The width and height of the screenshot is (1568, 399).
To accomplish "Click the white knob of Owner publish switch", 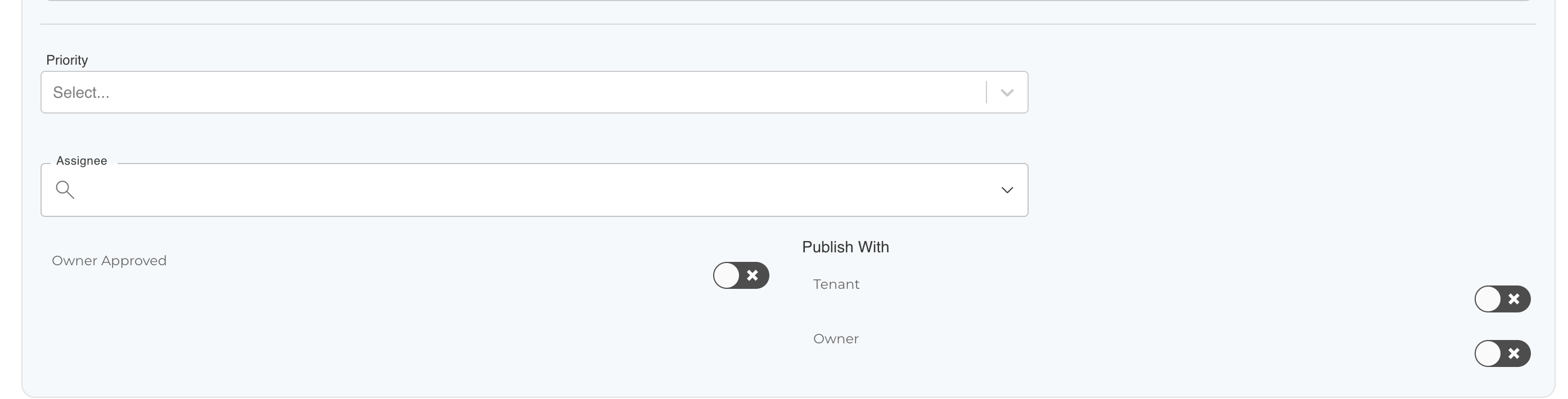I will 1488,353.
